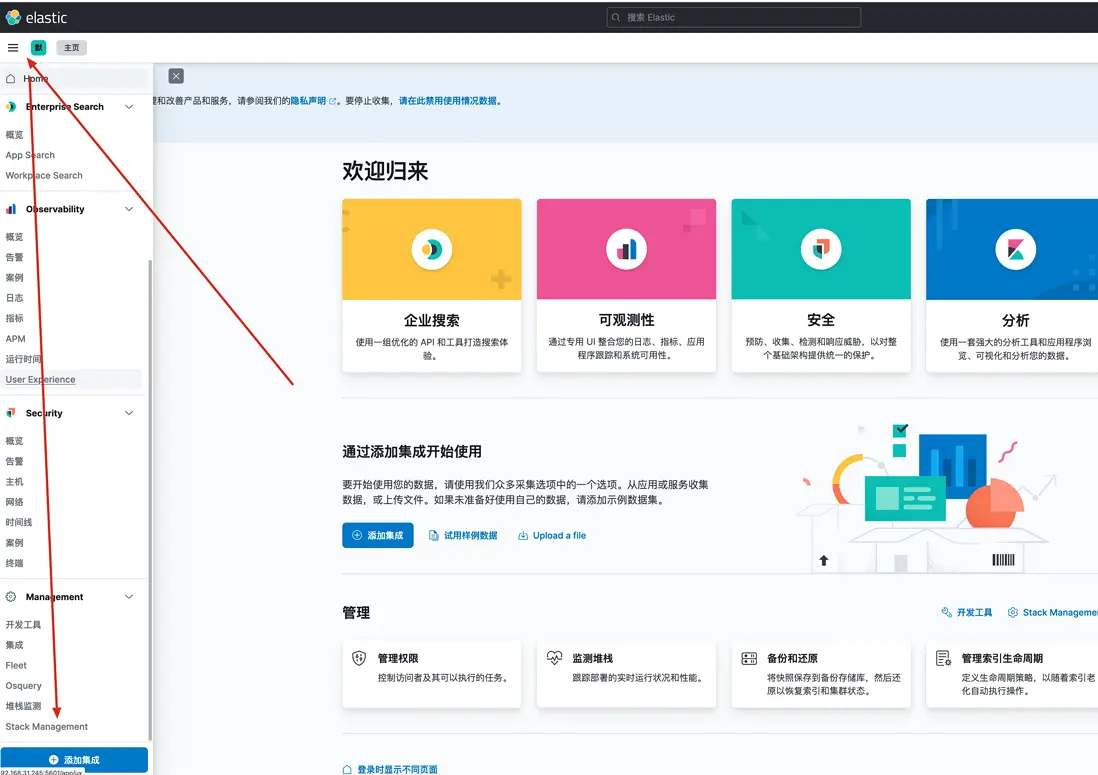The width and height of the screenshot is (1098, 775).
Task: Open 概览 under Security
Action: click(15, 440)
